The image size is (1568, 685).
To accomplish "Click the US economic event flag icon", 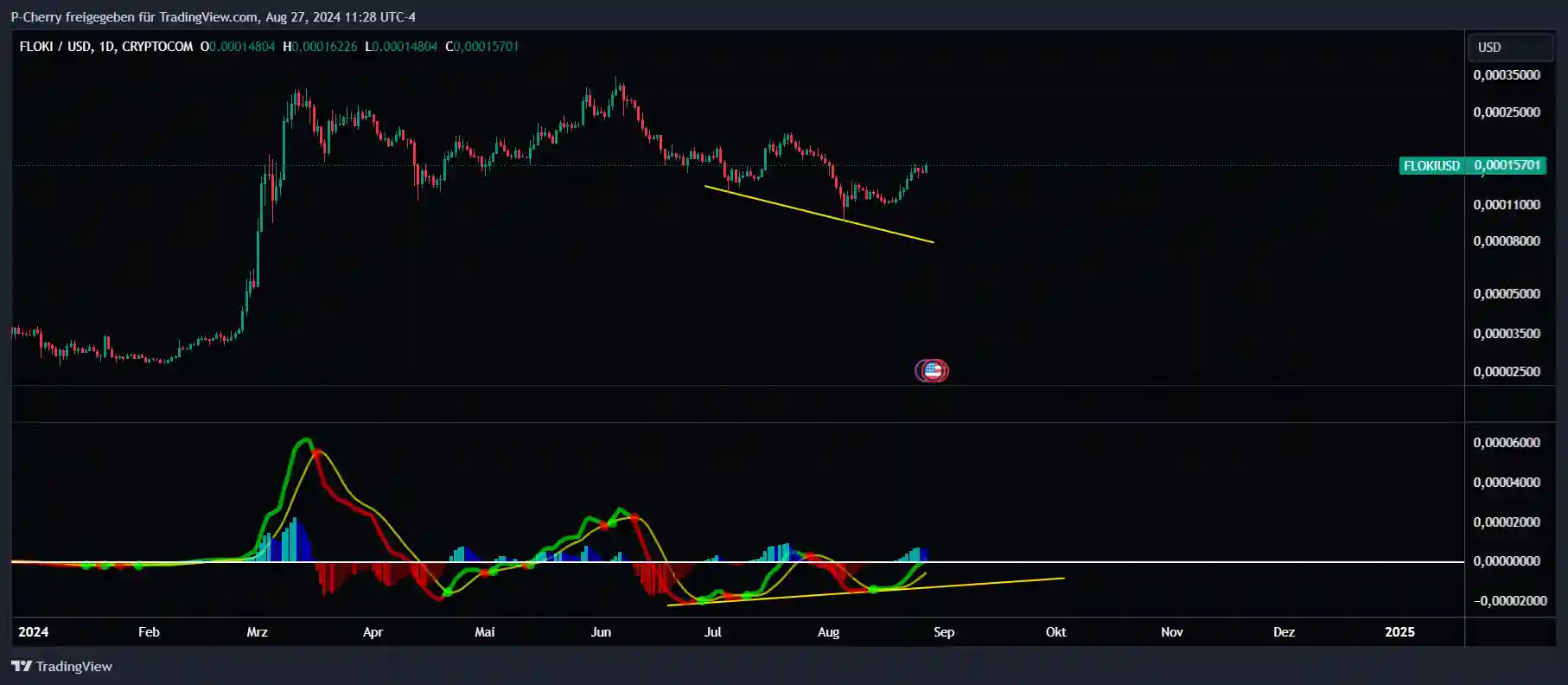I will pos(932,371).
